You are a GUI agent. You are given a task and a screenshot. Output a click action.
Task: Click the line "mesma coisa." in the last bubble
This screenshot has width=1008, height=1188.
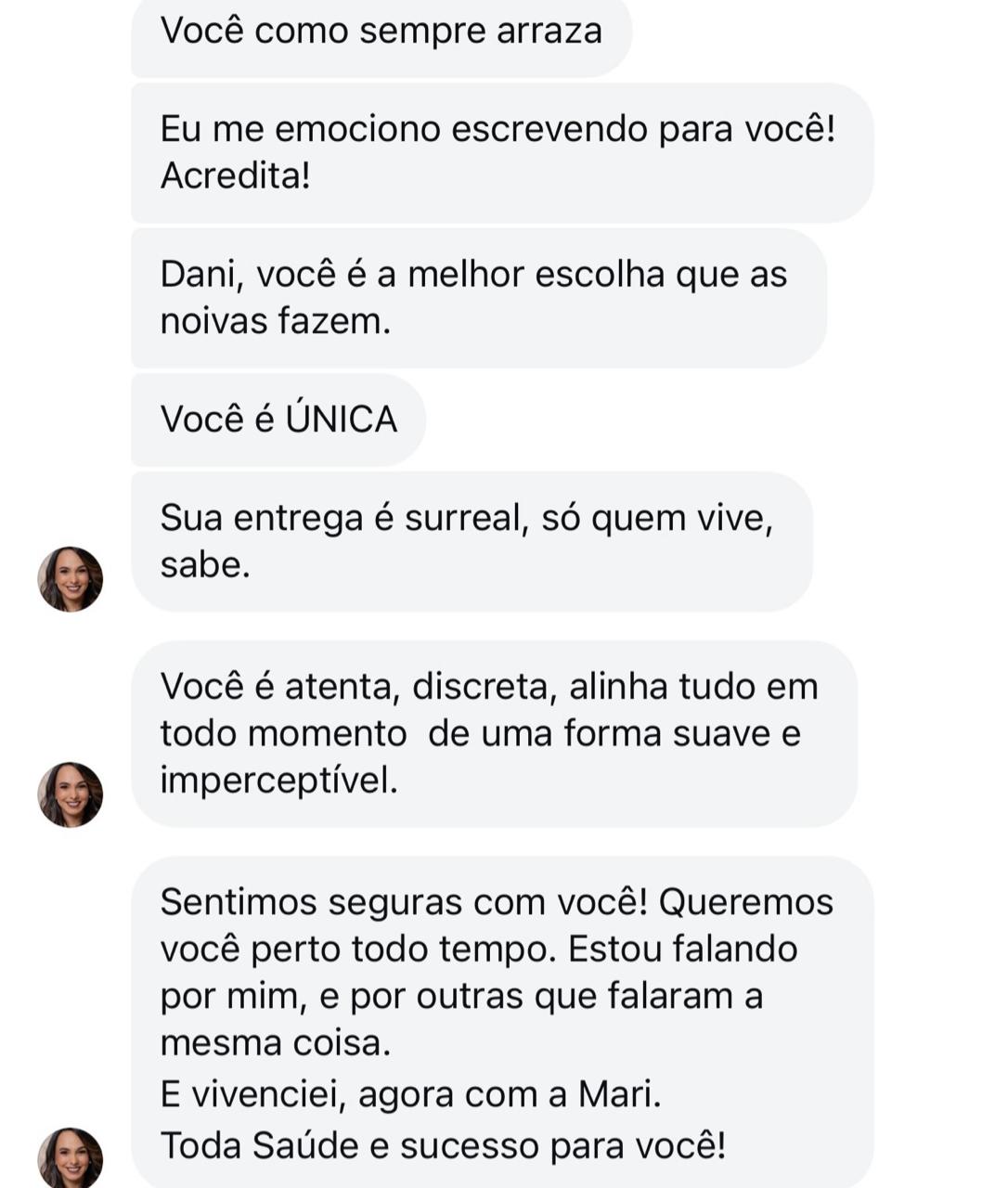pyautogui.click(x=276, y=1043)
